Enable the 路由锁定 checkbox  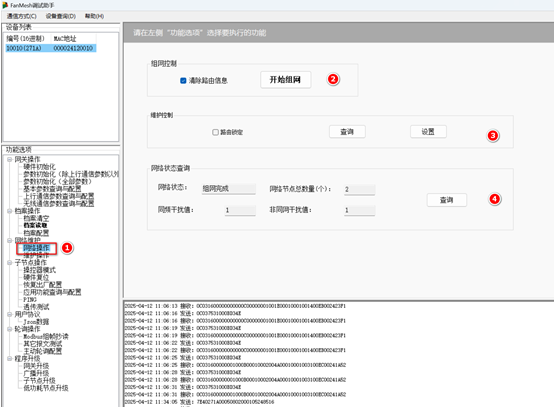coord(215,132)
